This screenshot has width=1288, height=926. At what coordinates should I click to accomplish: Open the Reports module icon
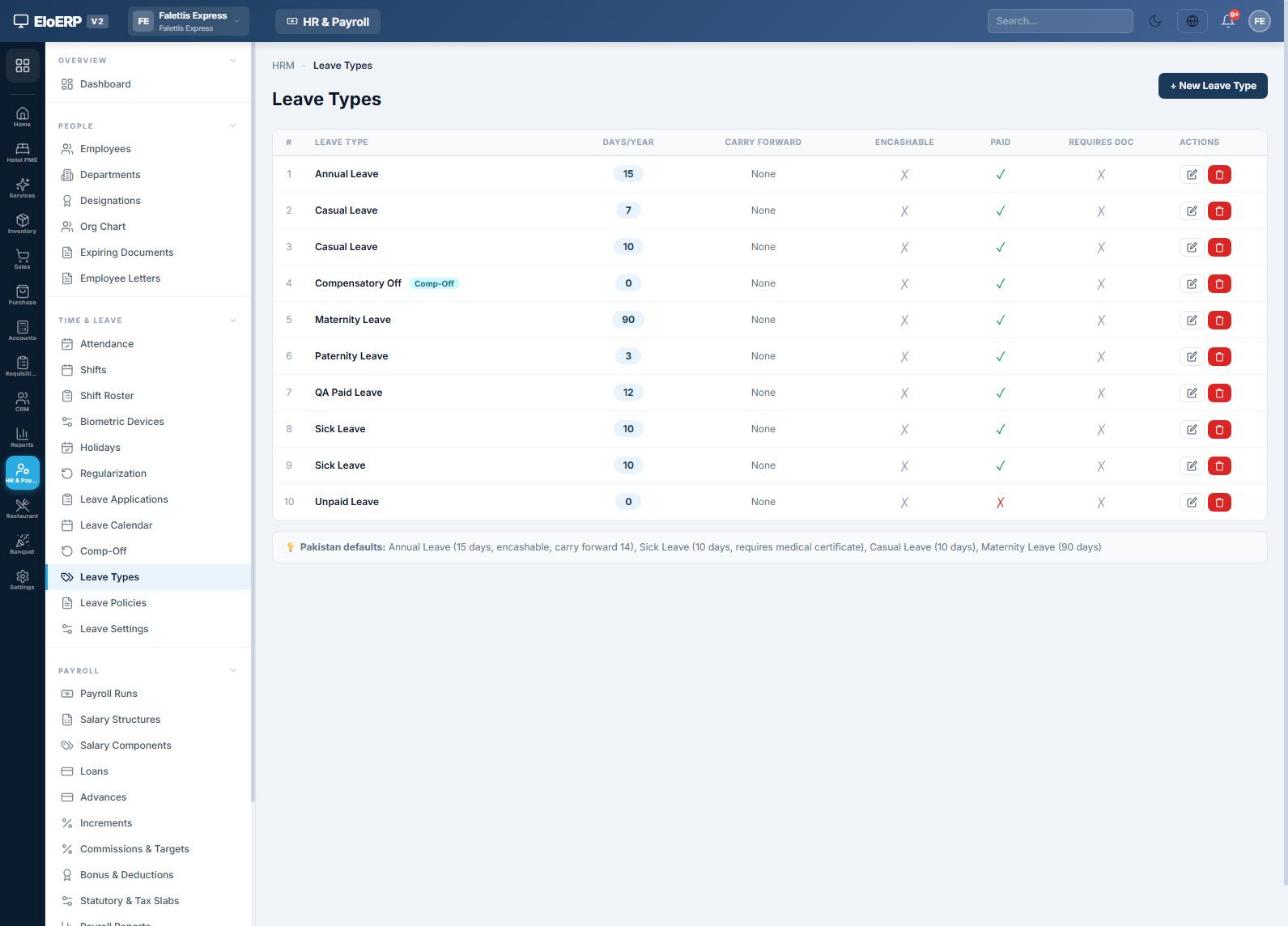coord(22,438)
